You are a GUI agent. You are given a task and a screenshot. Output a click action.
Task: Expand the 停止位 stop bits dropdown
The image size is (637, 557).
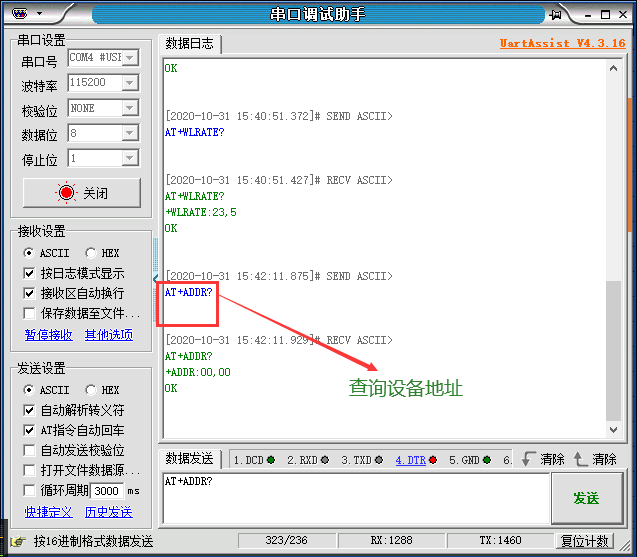(130, 158)
